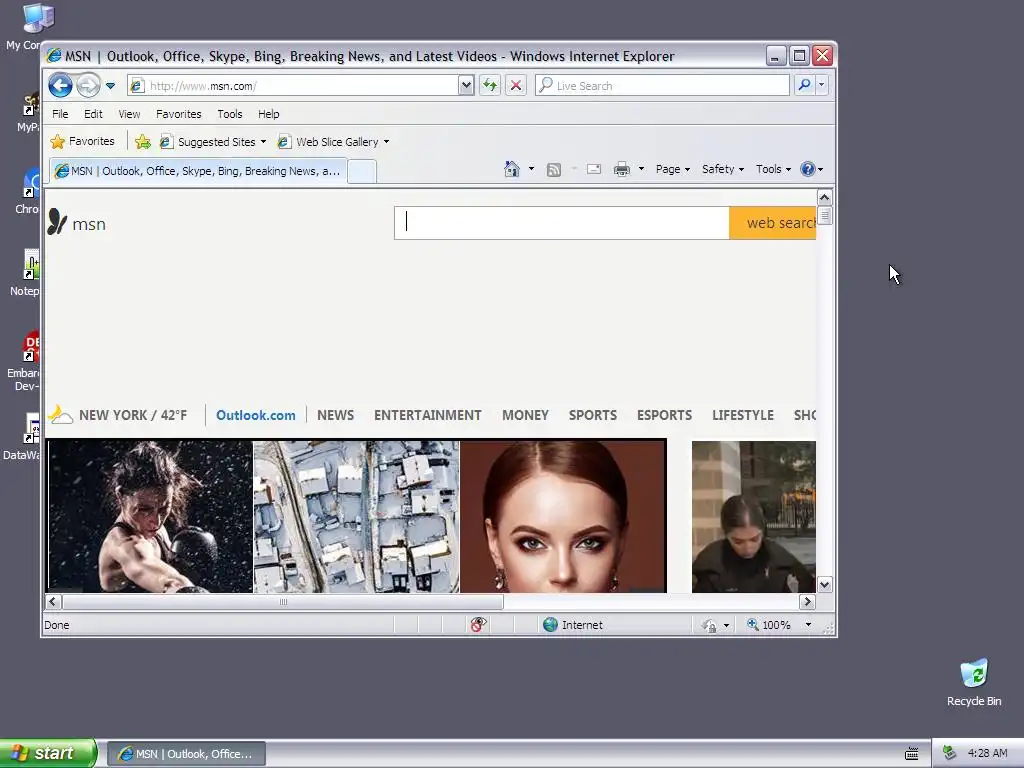Click the Refresh page icon
Image resolution: width=1024 pixels, height=768 pixels.
pos(490,86)
